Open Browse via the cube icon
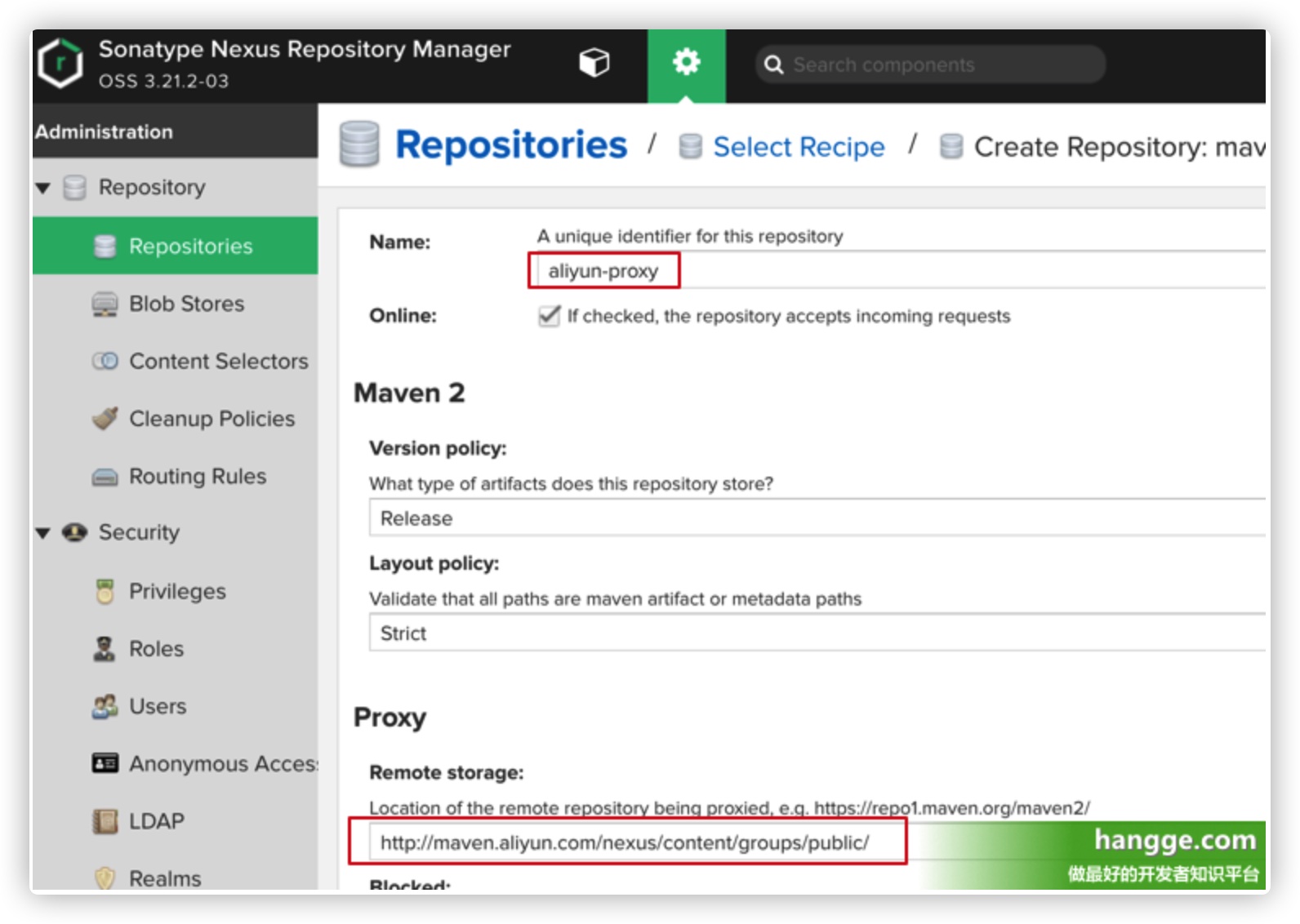Viewport: 1300px width, 924px height. pos(594,62)
